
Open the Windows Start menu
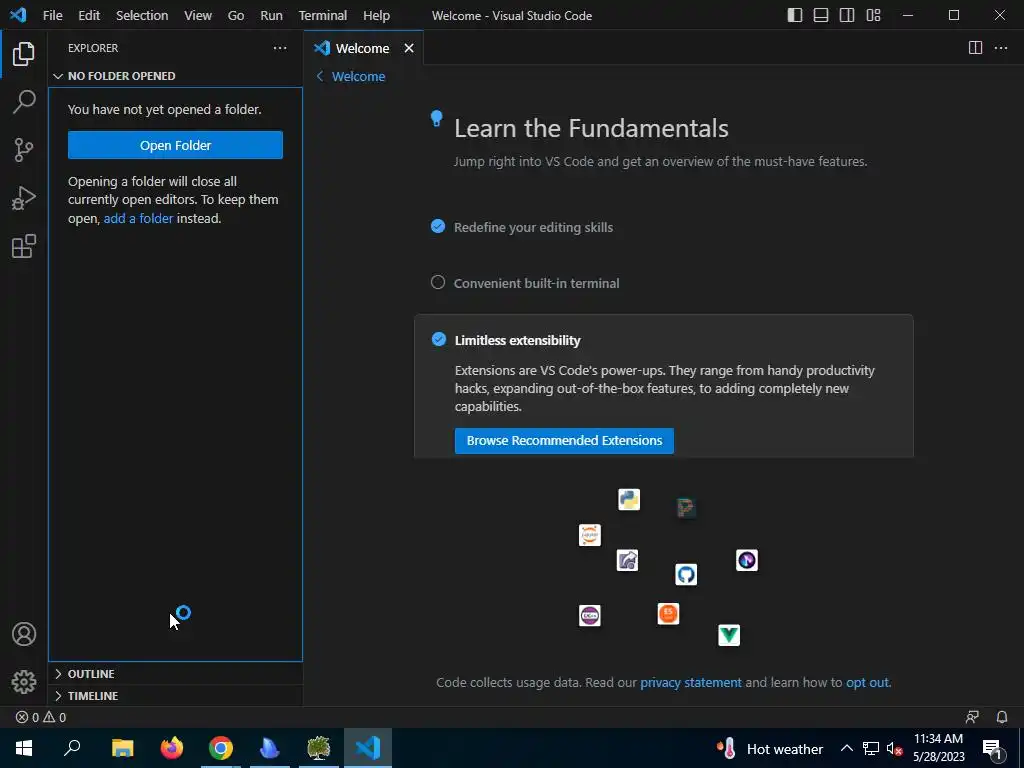coord(24,748)
